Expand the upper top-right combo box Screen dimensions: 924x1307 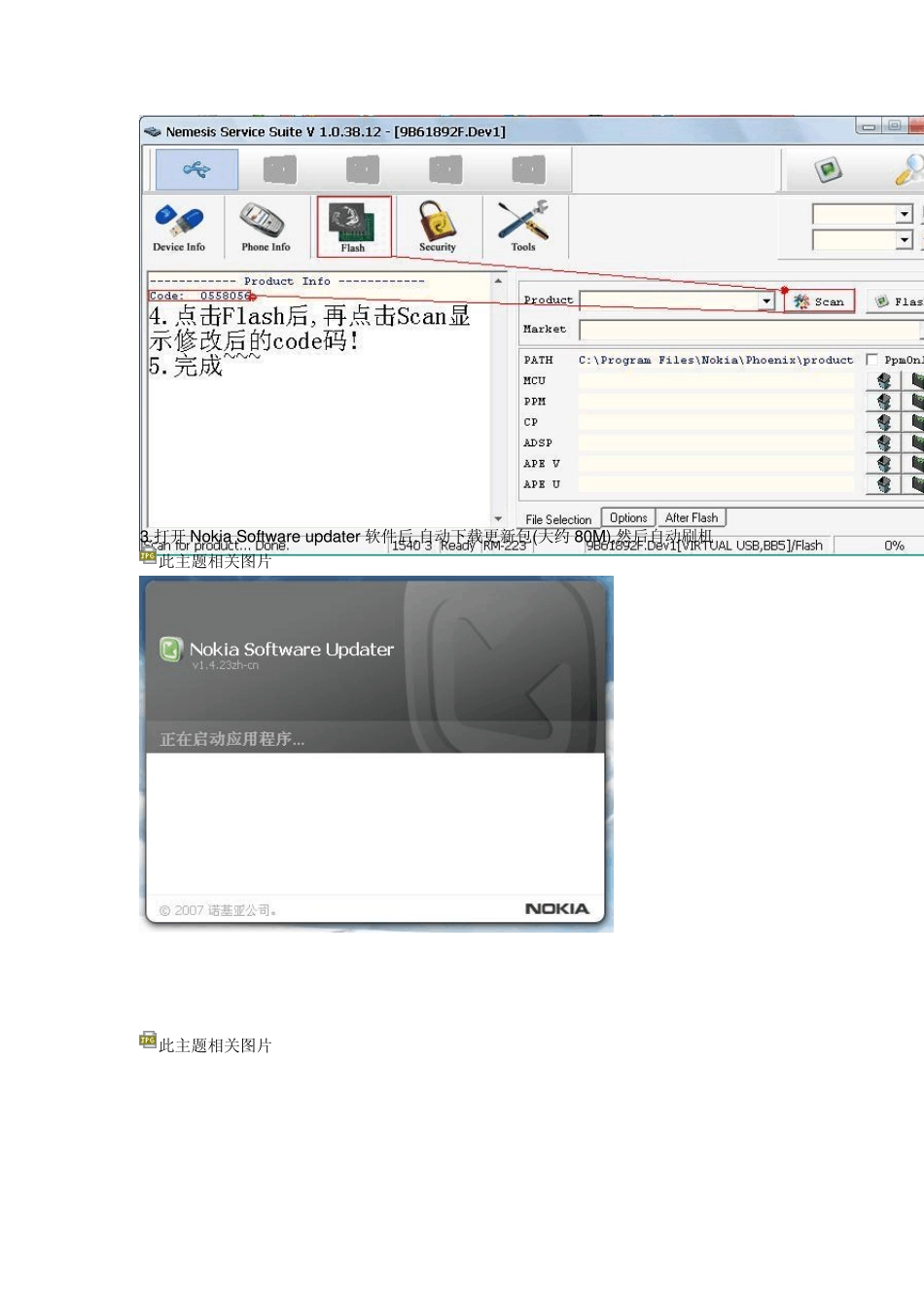(905, 214)
